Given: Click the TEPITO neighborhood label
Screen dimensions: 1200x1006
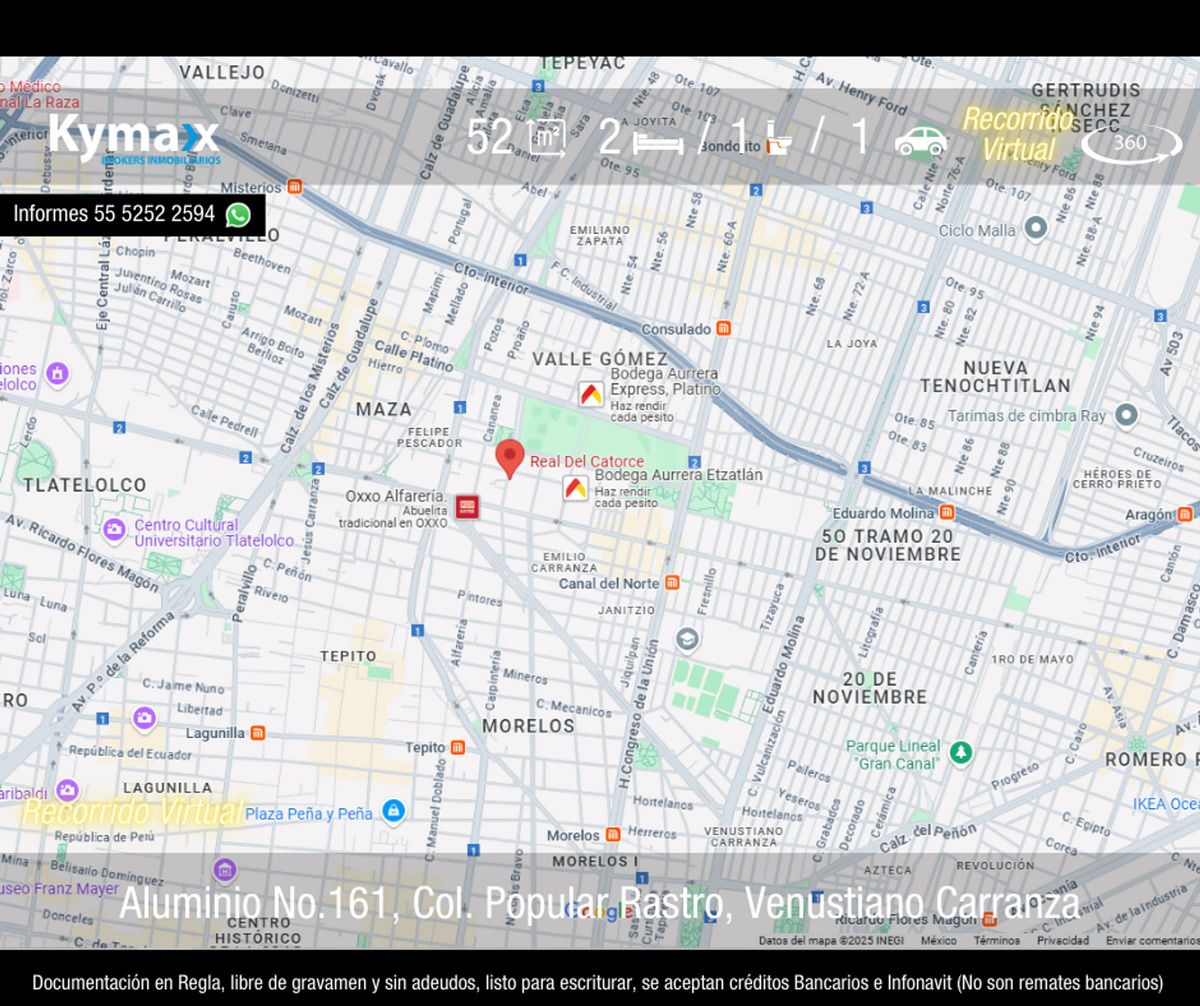Looking at the screenshot, I should (x=348, y=657).
